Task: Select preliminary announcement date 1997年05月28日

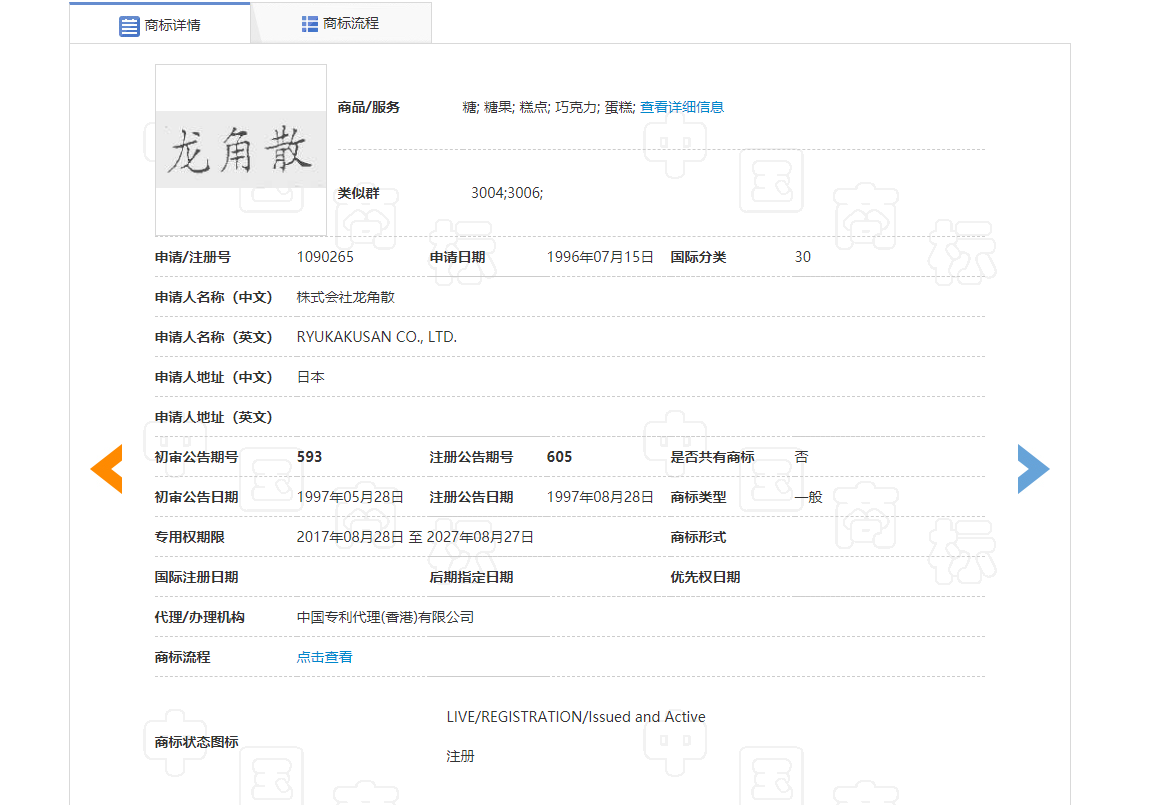Action: 350,496
